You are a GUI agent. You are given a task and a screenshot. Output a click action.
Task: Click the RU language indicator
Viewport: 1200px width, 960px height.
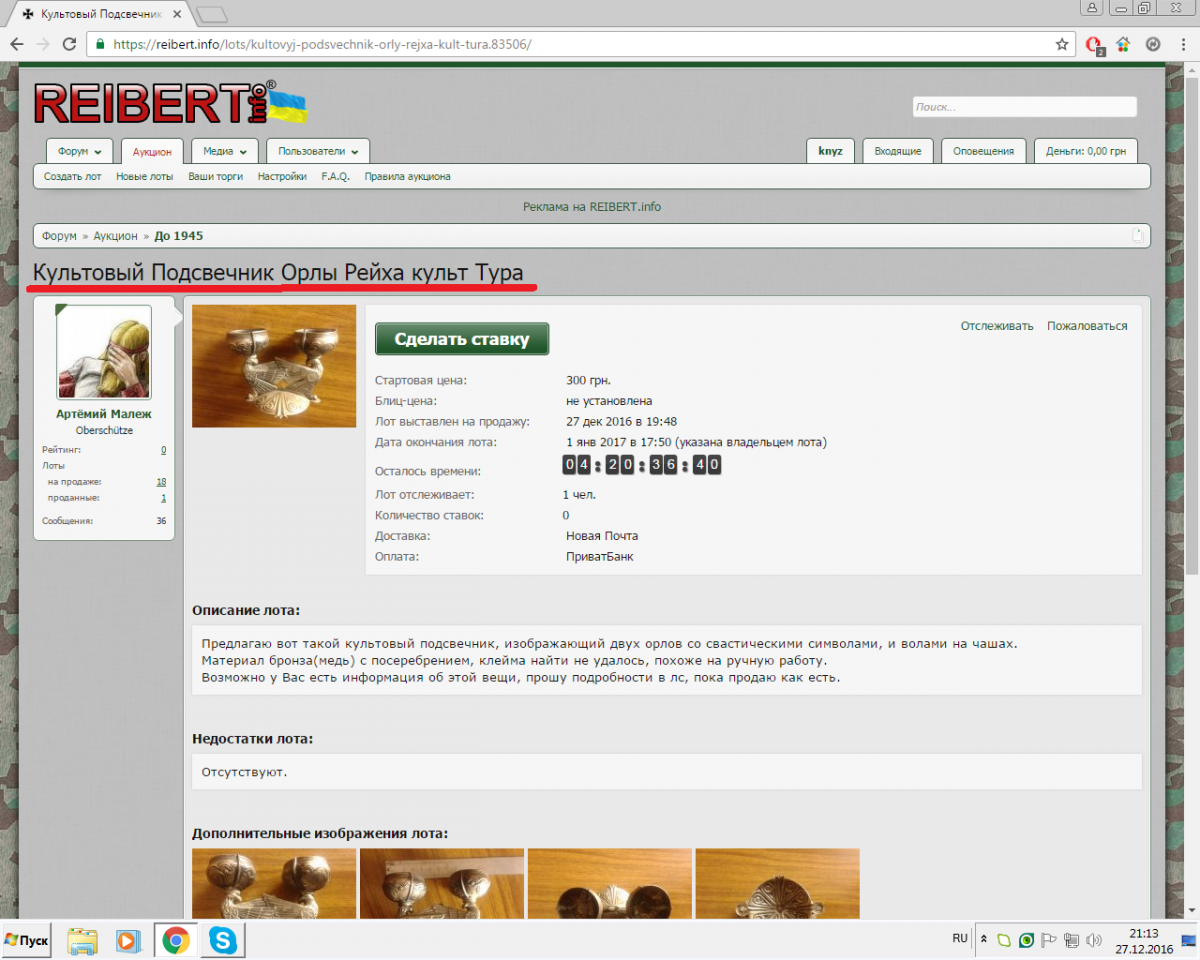[960, 939]
